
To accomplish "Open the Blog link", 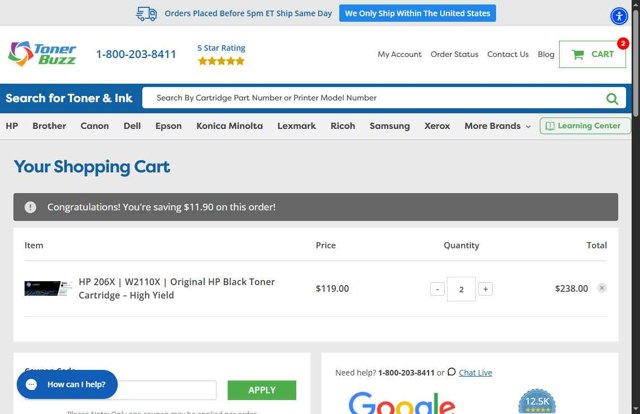I will point(546,54).
